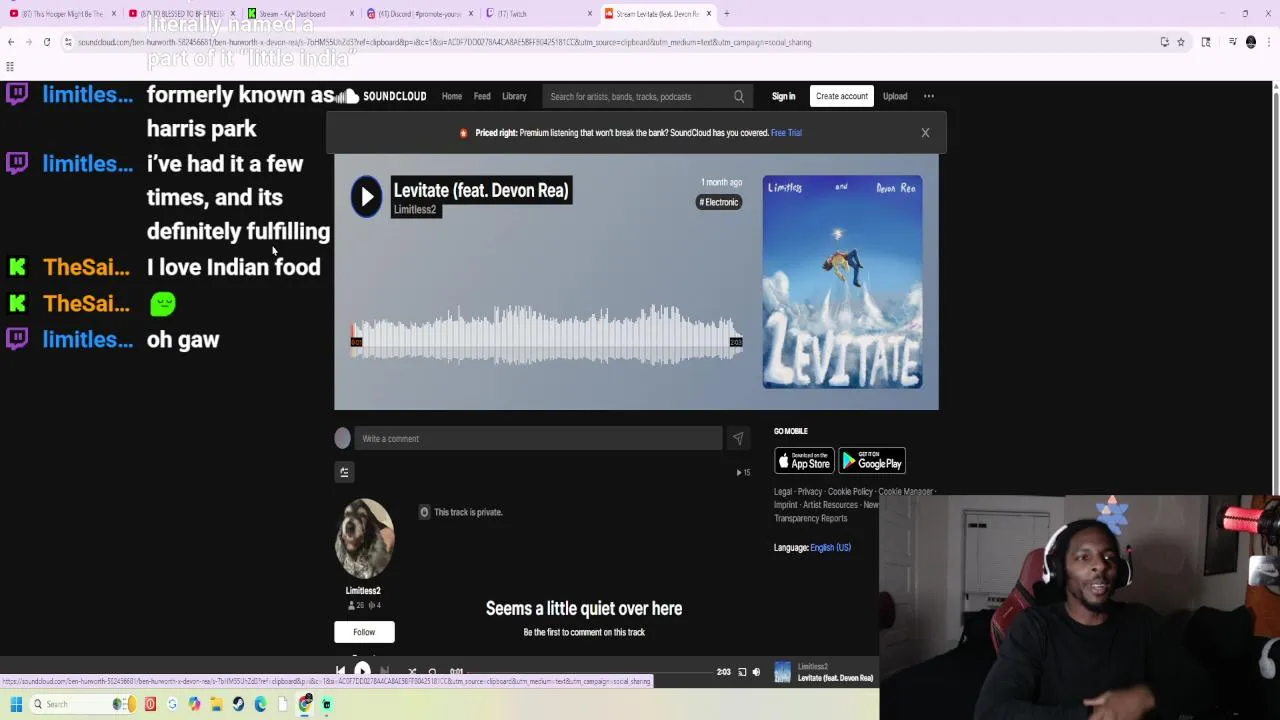Seek along the bottom player progress bar

click(590, 672)
